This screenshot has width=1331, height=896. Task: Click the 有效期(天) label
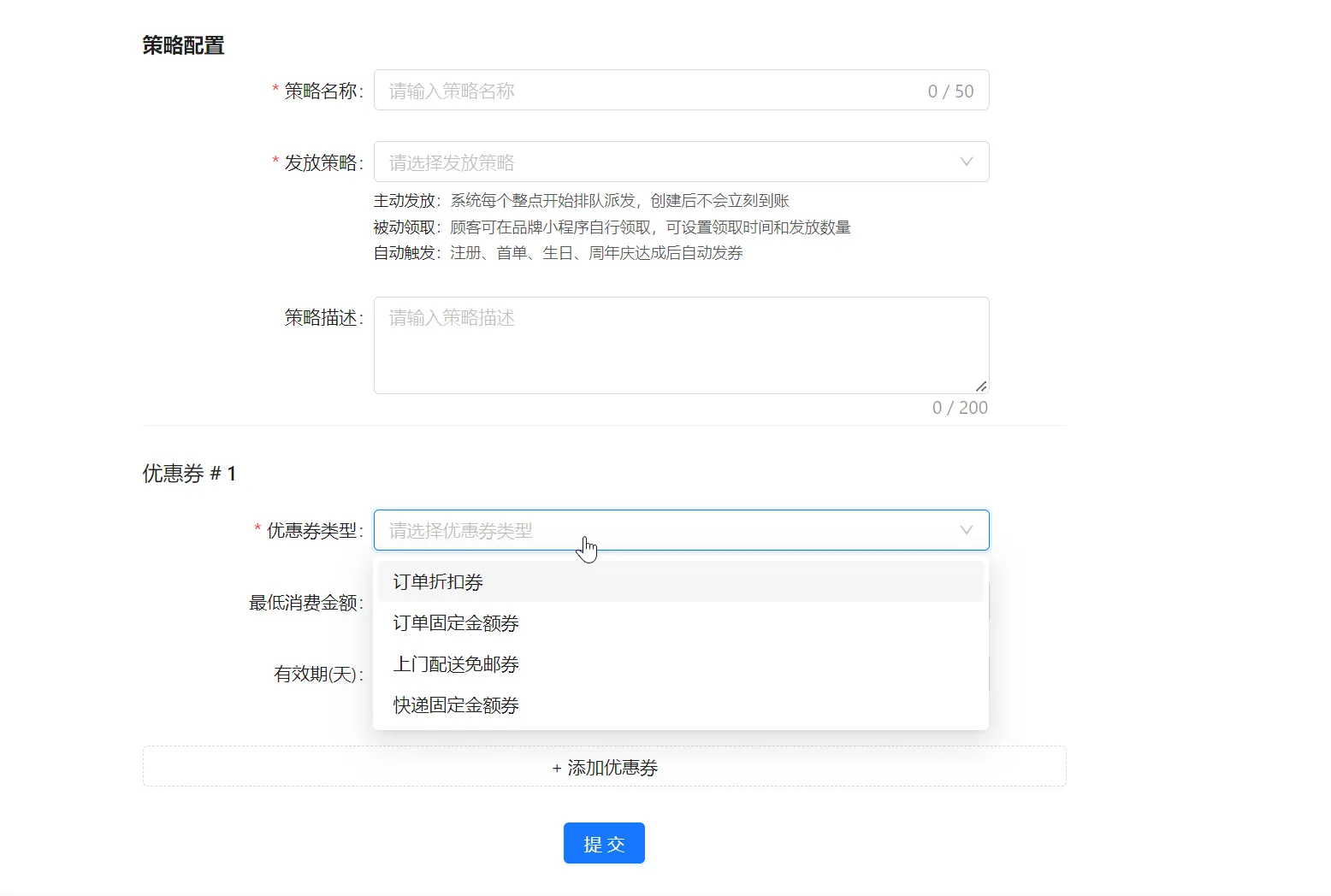point(318,675)
